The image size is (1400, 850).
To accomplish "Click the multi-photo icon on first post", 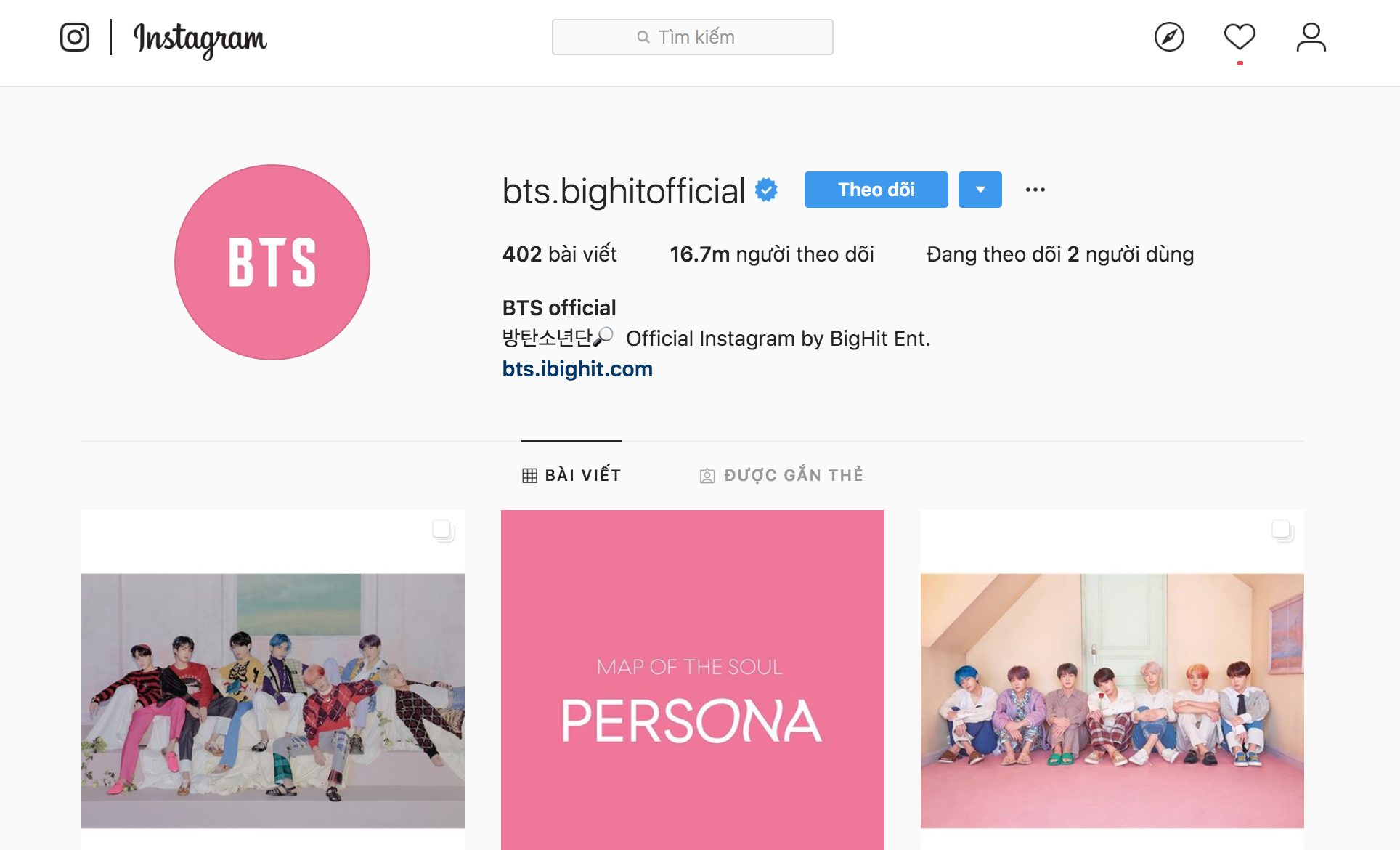I will pos(443,530).
